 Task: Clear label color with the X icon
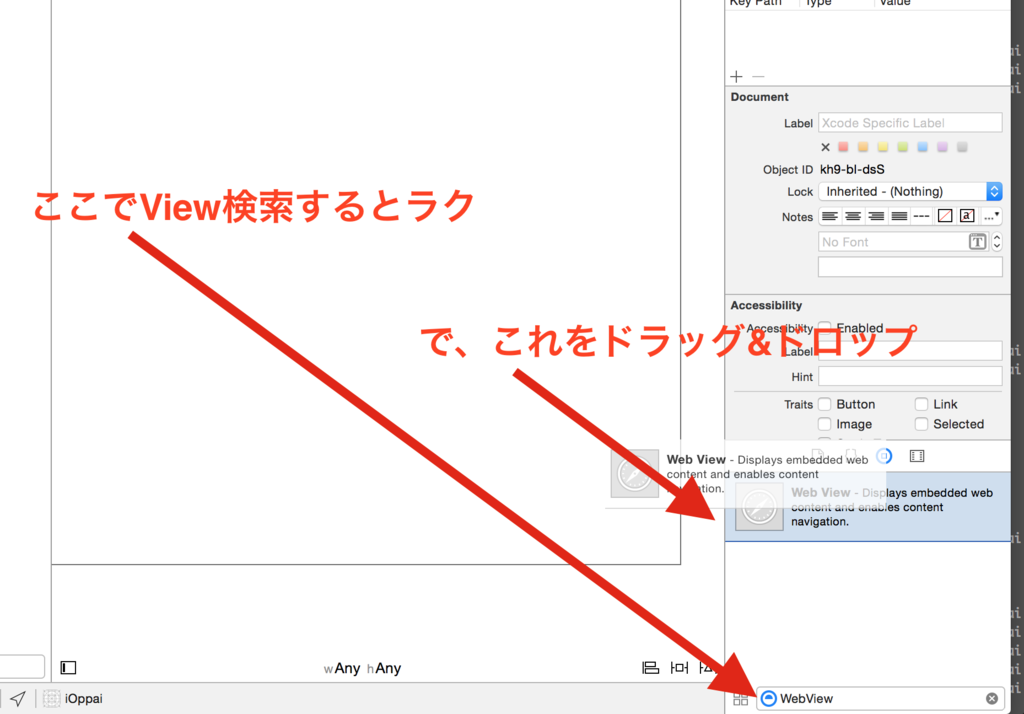click(x=825, y=147)
